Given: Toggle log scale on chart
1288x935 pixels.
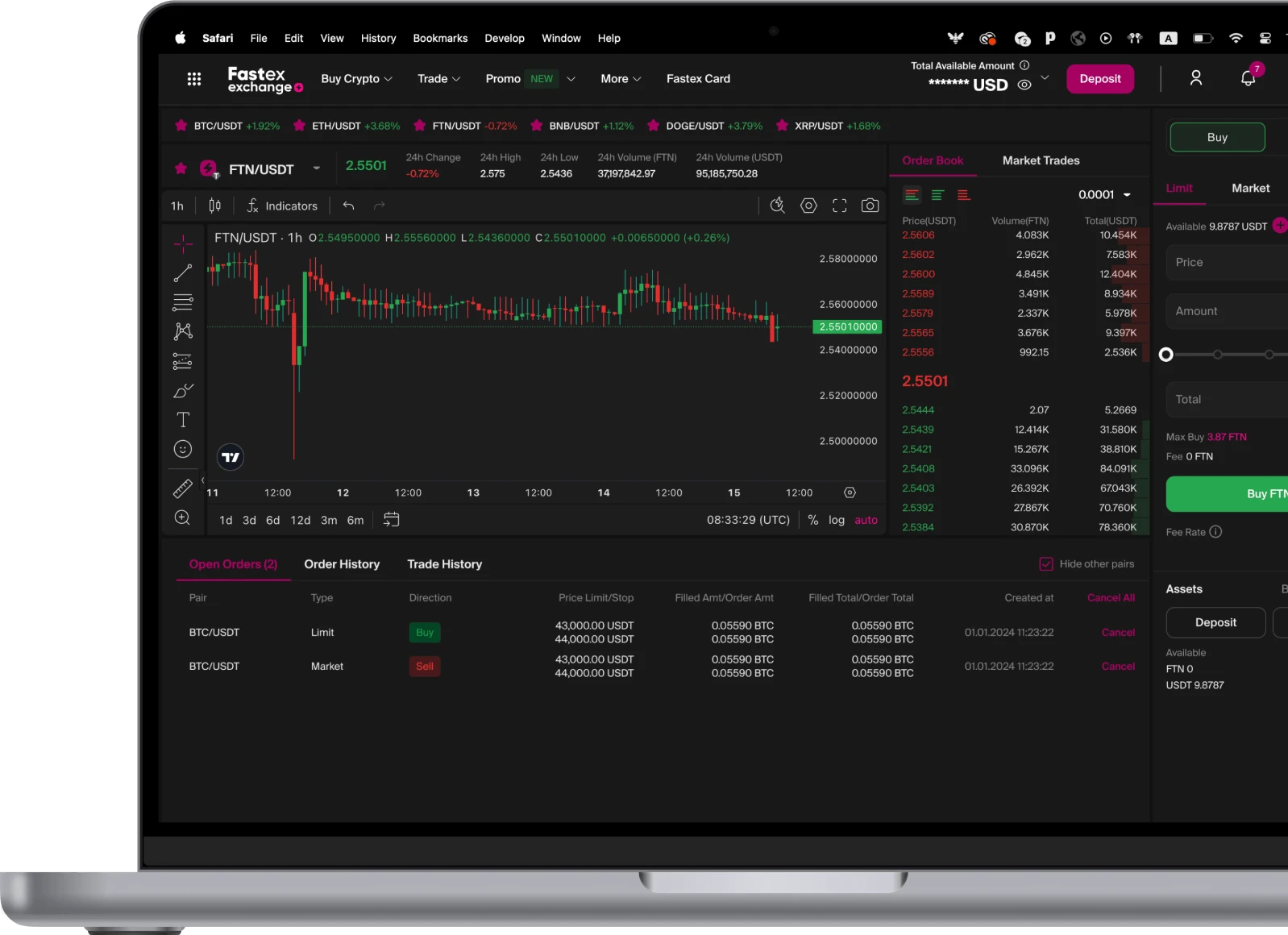Looking at the screenshot, I should 837,520.
